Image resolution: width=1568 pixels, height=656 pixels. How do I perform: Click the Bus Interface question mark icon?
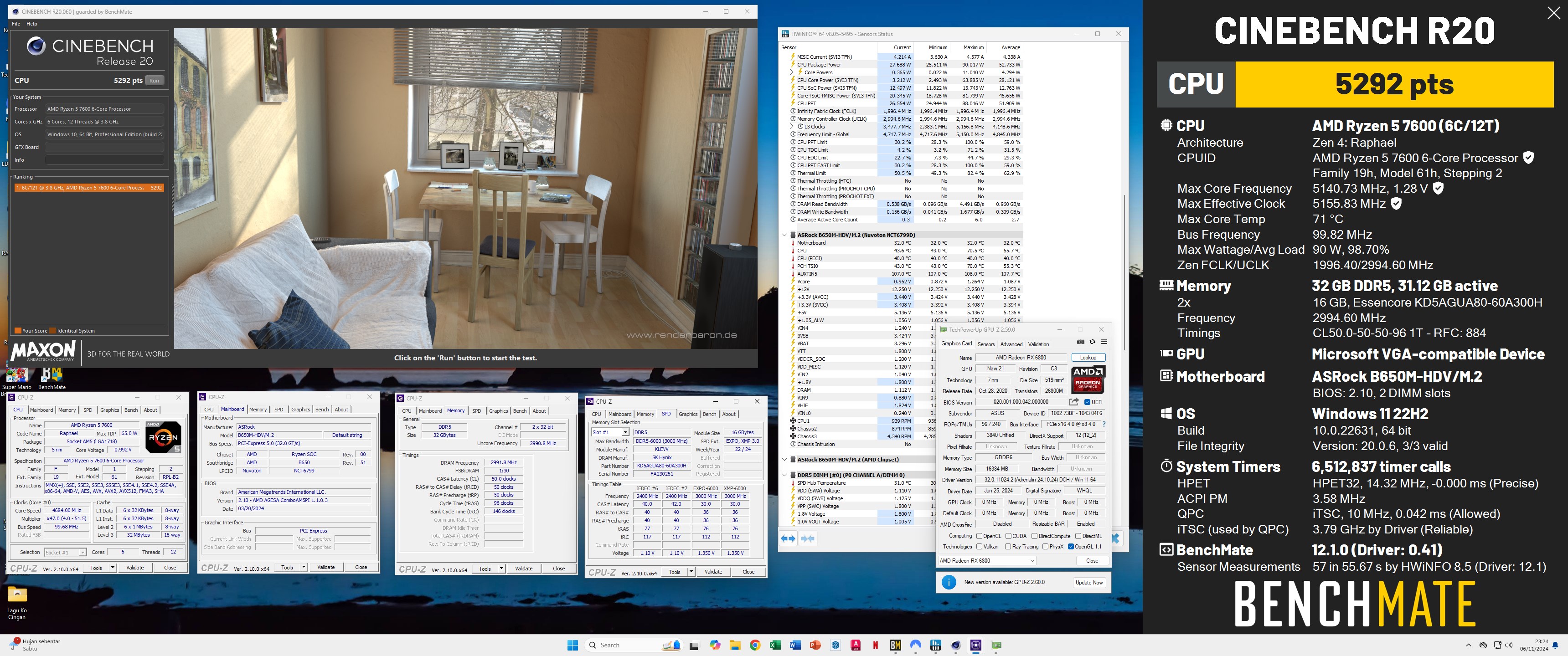[1104, 424]
